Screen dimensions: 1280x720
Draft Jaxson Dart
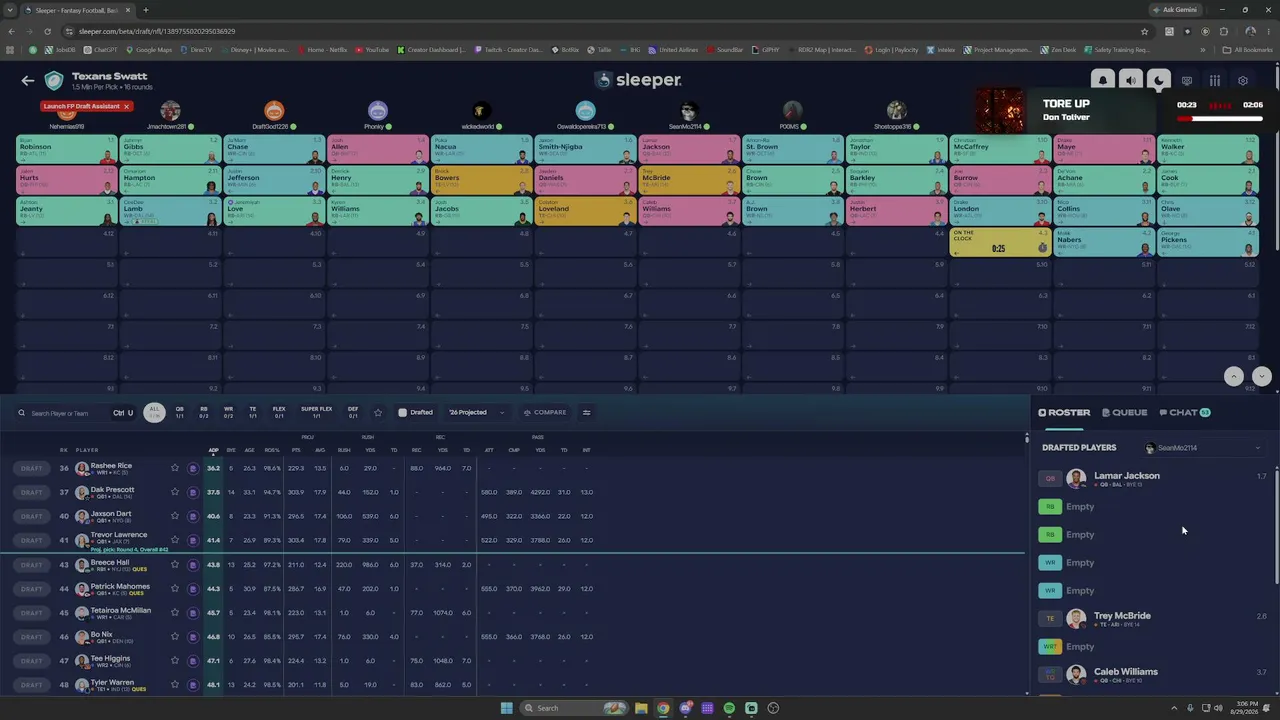pos(32,516)
